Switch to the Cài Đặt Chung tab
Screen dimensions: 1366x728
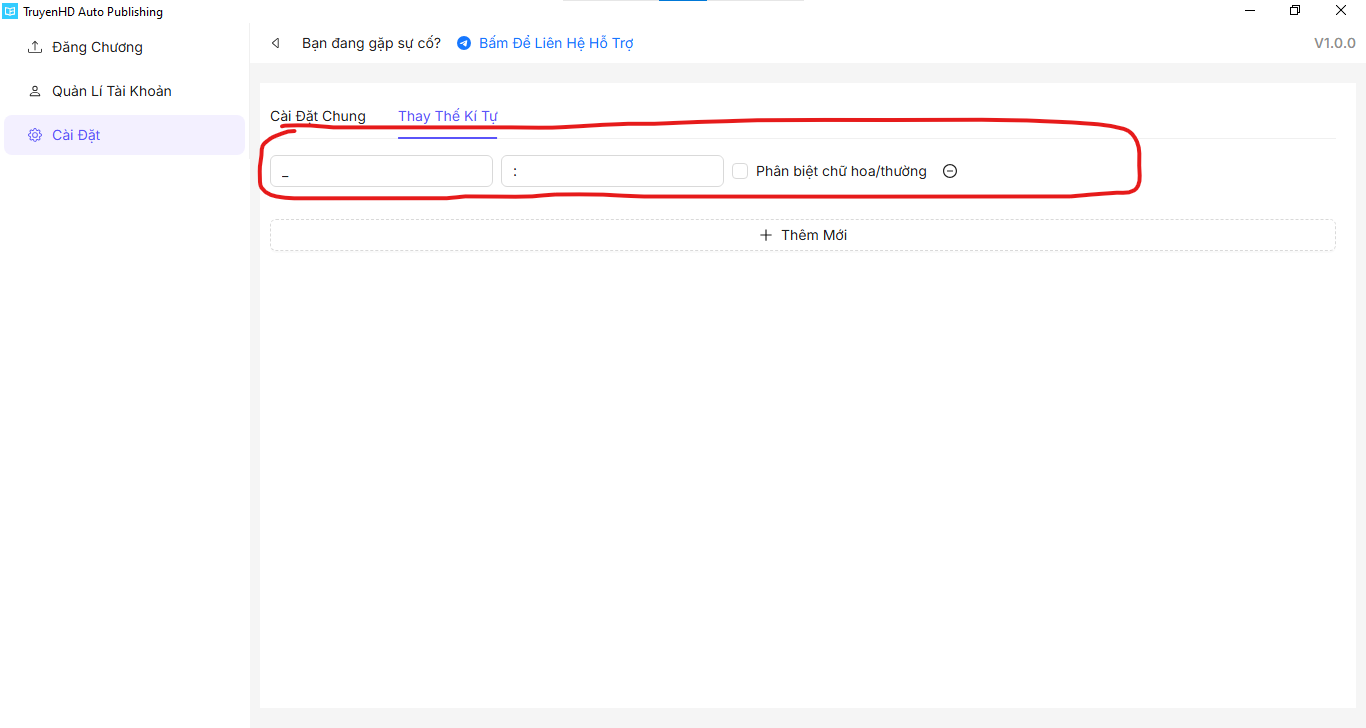click(318, 116)
